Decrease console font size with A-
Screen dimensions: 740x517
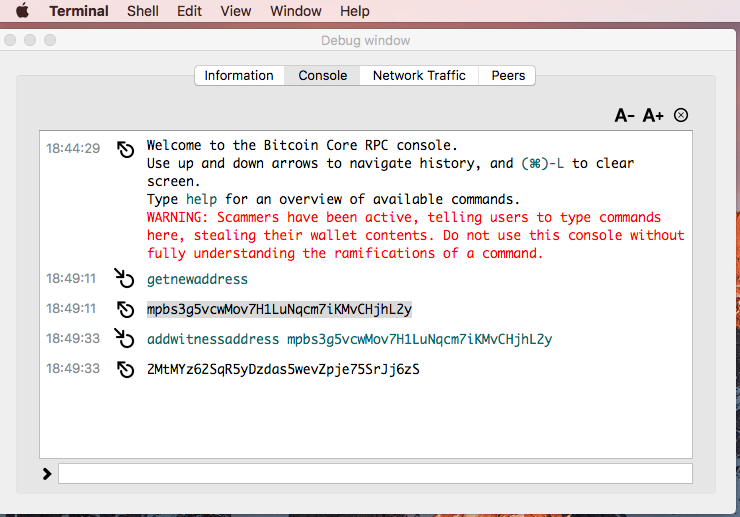pyautogui.click(x=624, y=115)
